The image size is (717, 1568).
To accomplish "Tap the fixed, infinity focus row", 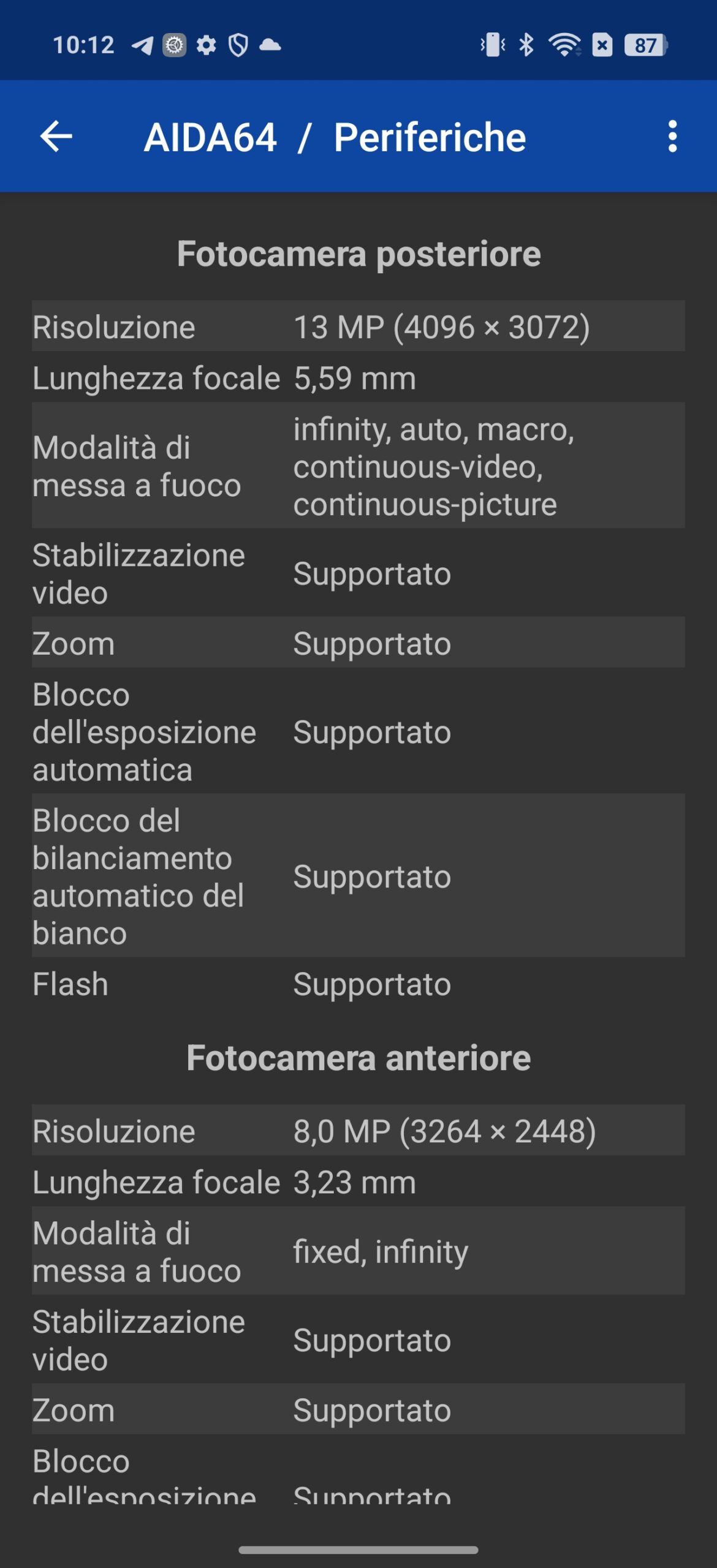I will coord(358,1251).
